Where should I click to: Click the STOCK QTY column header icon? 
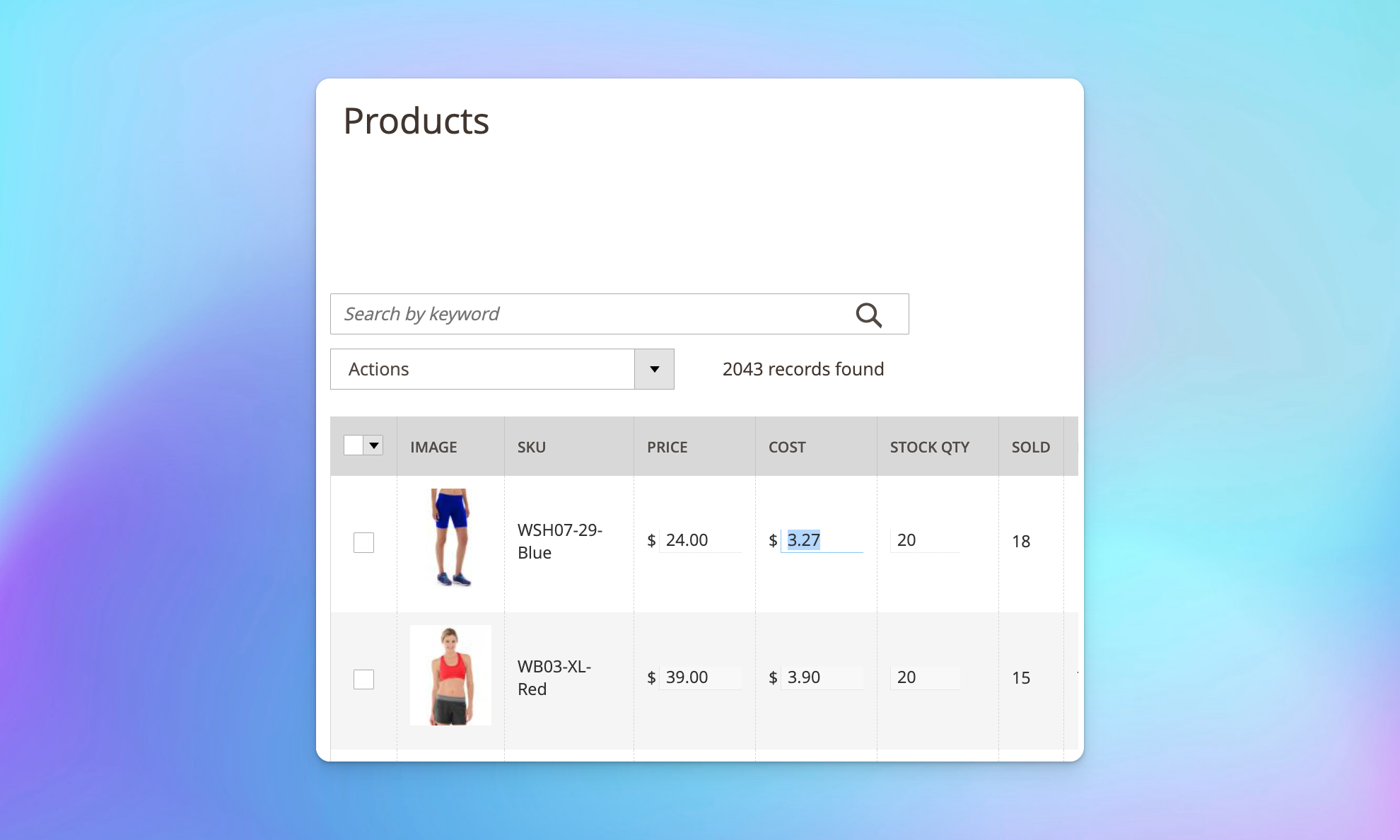point(929,446)
